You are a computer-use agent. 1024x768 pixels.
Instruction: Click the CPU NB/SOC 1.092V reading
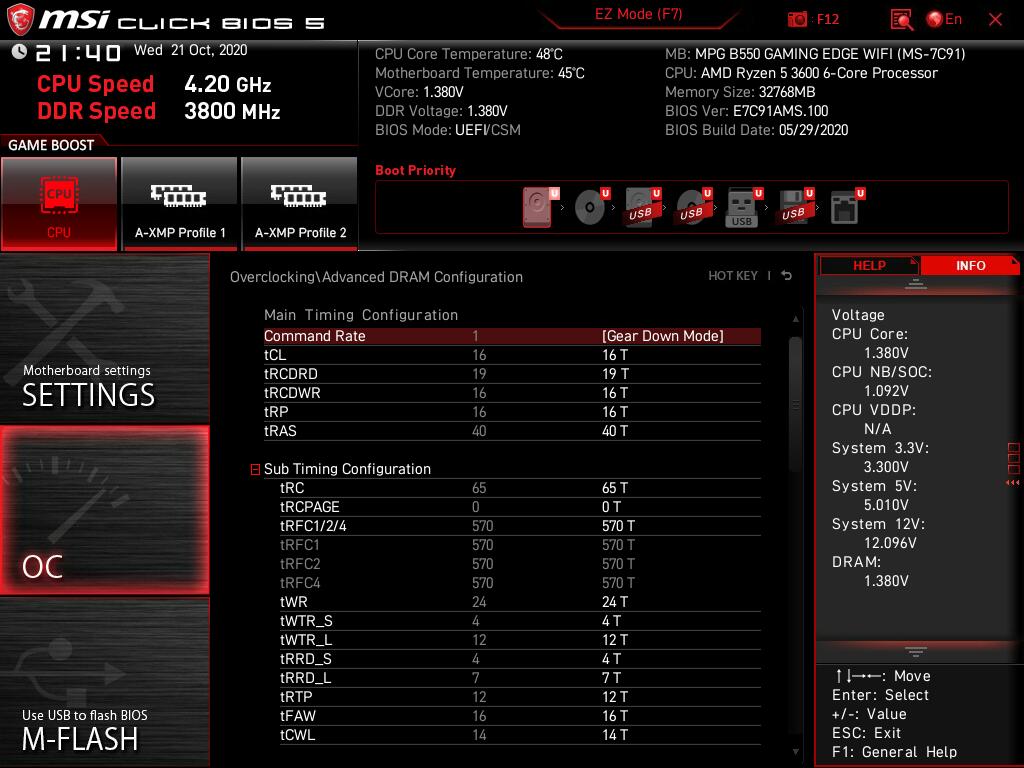point(886,391)
